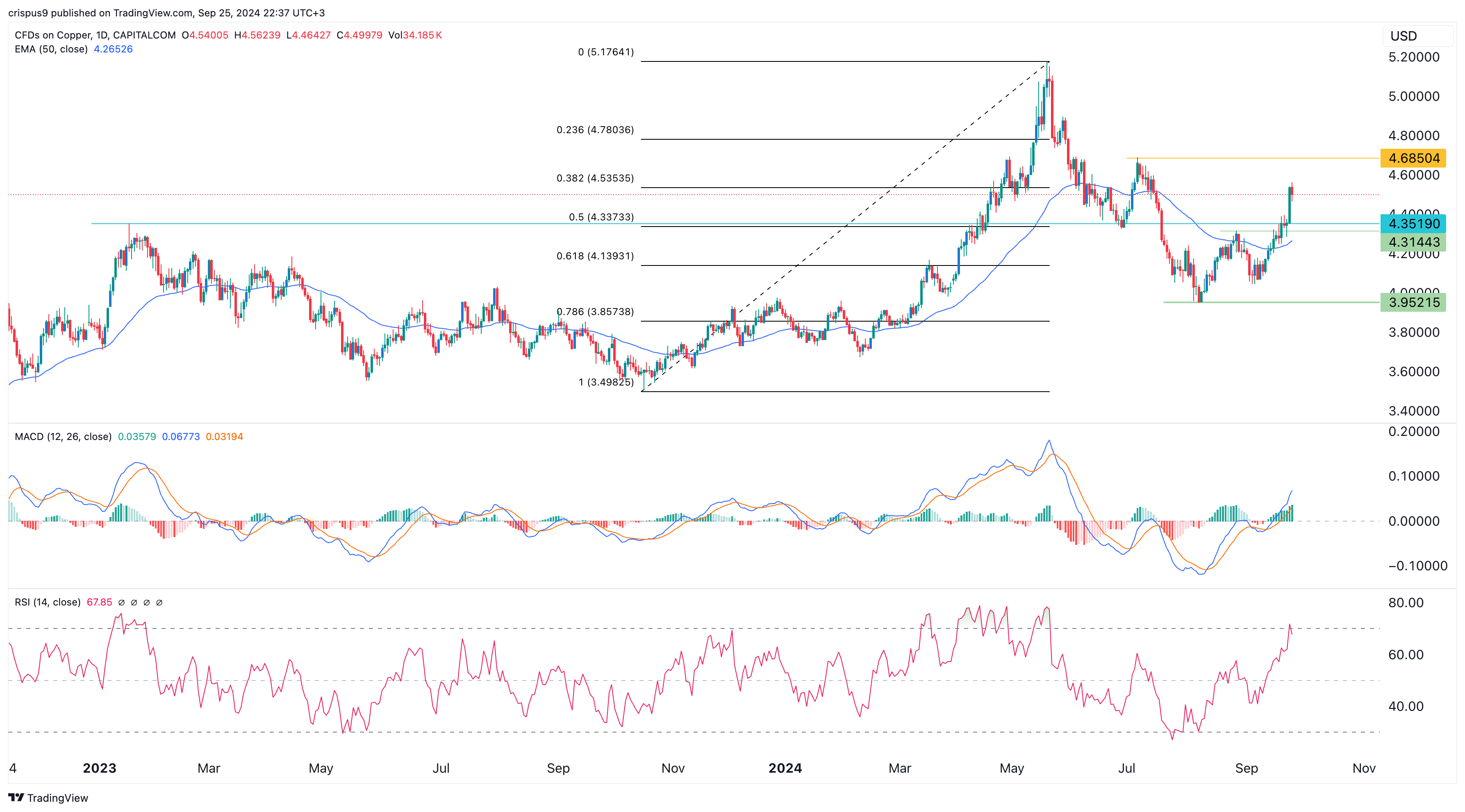The width and height of the screenshot is (1465, 812).
Task: Click the 2023 label on time axis
Action: [100, 768]
